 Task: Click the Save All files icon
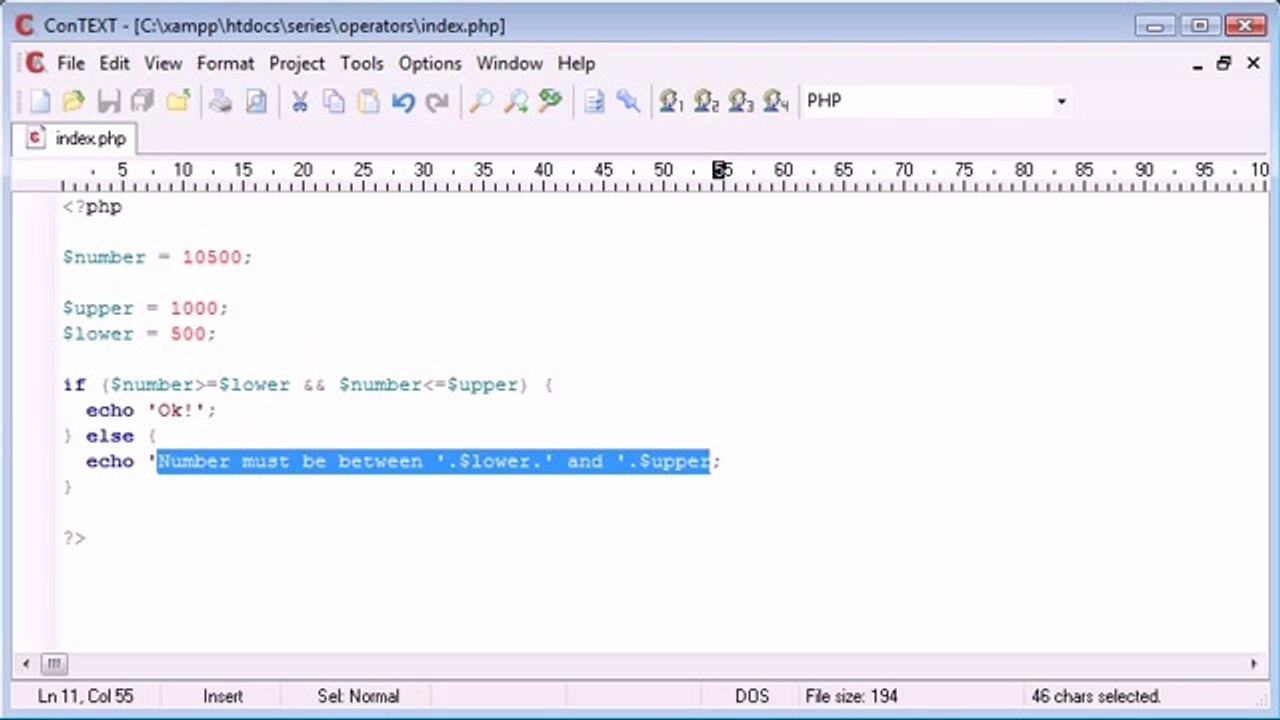coord(142,101)
